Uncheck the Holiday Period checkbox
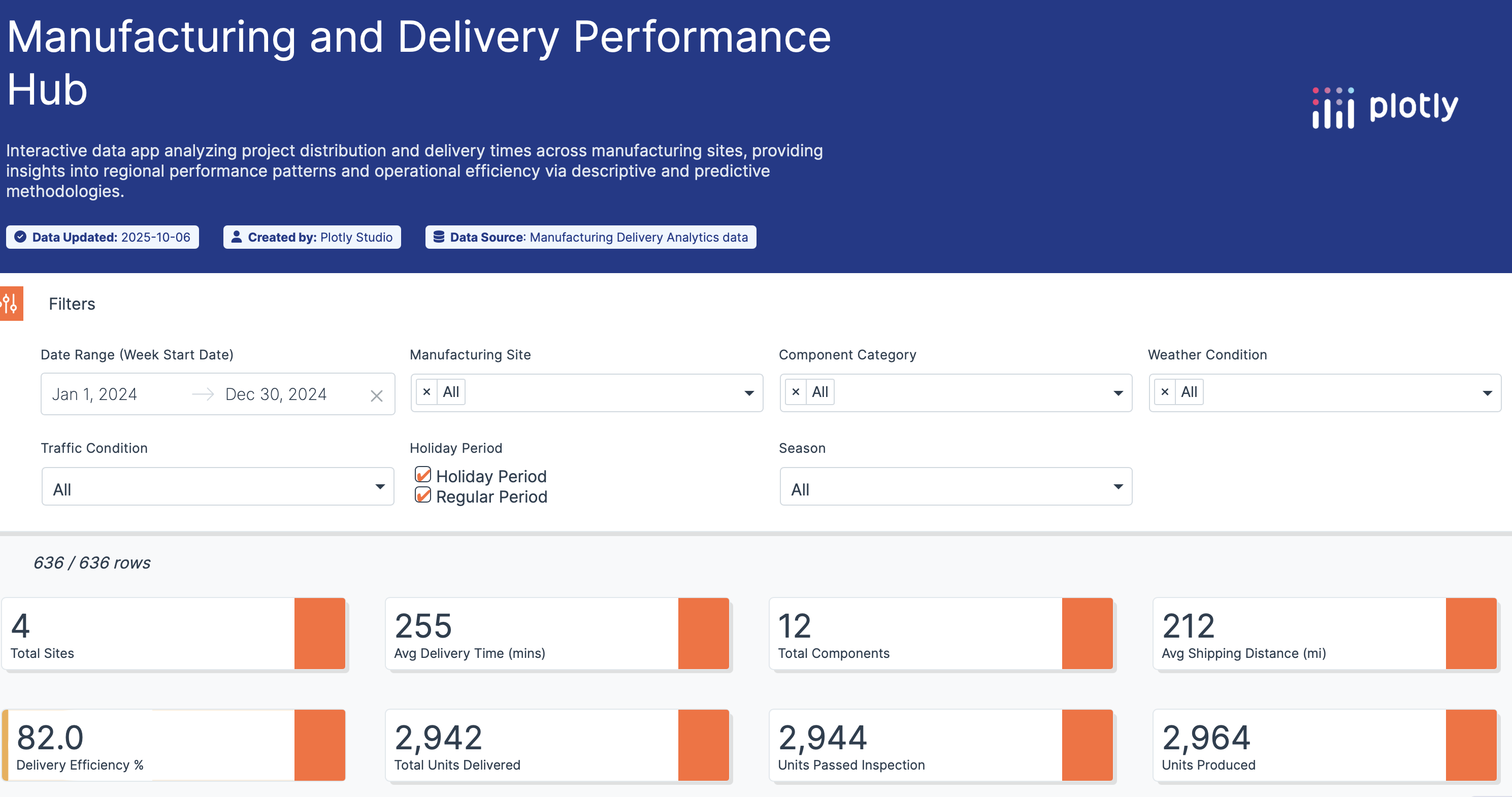The width and height of the screenshot is (1512, 797). pos(422,474)
